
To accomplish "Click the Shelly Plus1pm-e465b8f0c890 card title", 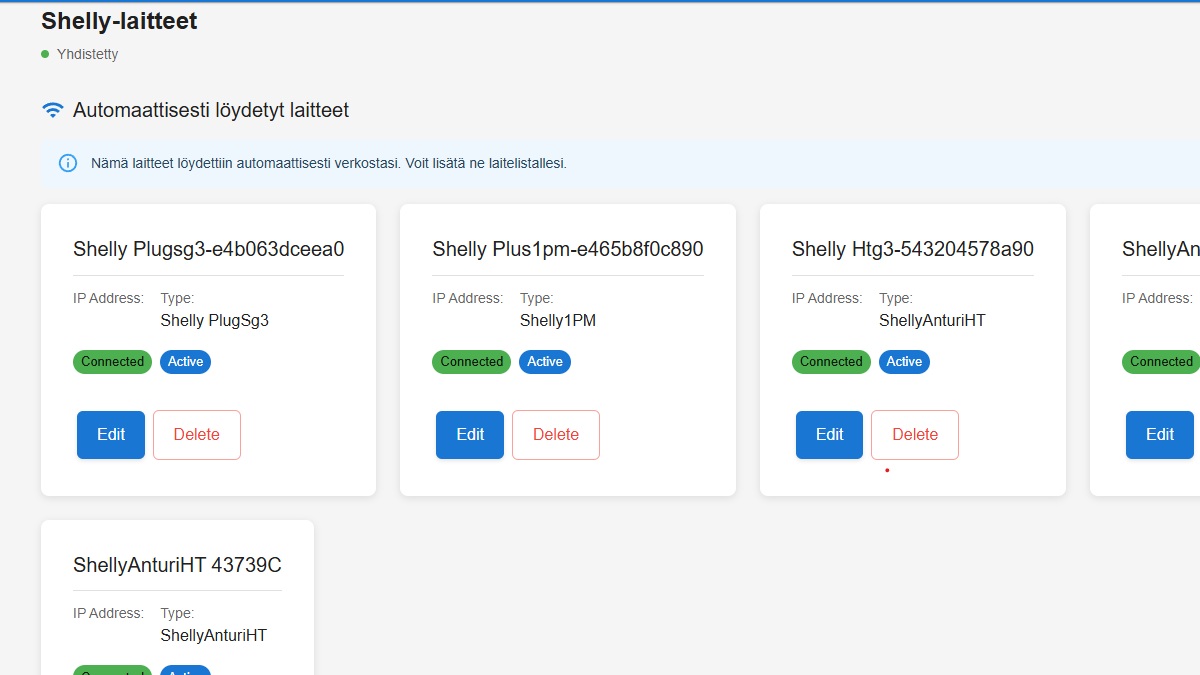I will (x=567, y=249).
